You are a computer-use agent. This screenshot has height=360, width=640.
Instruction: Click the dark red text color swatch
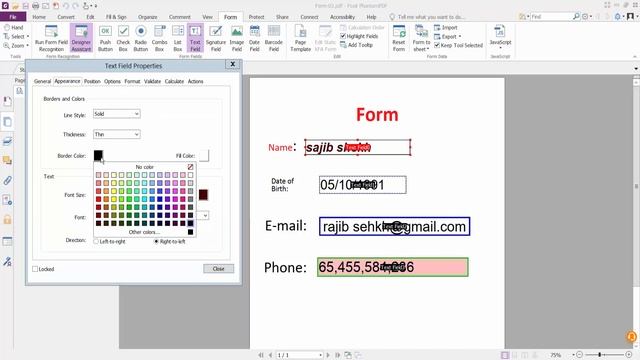click(x=203, y=195)
